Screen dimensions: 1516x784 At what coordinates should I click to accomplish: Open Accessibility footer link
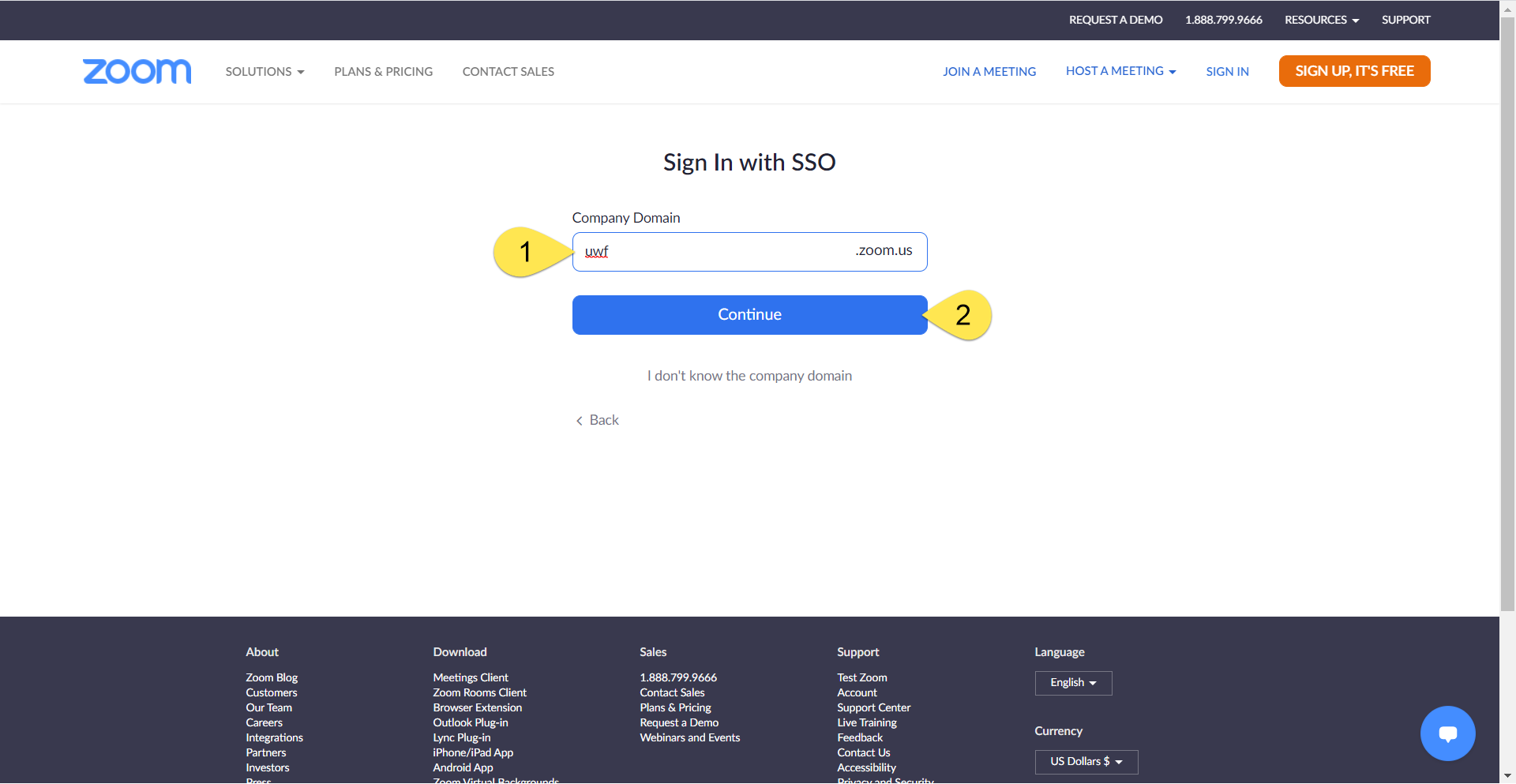click(x=866, y=767)
